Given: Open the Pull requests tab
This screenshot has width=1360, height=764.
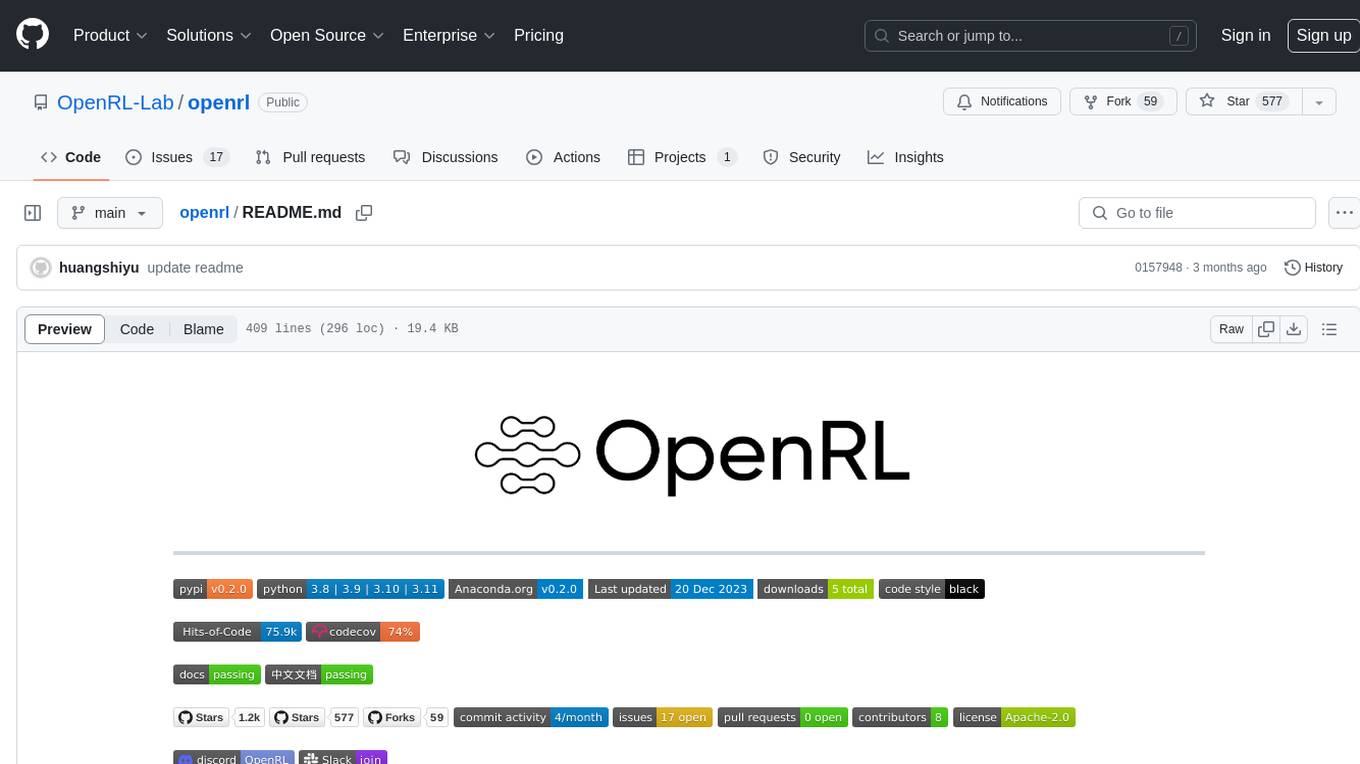Looking at the screenshot, I should (310, 157).
